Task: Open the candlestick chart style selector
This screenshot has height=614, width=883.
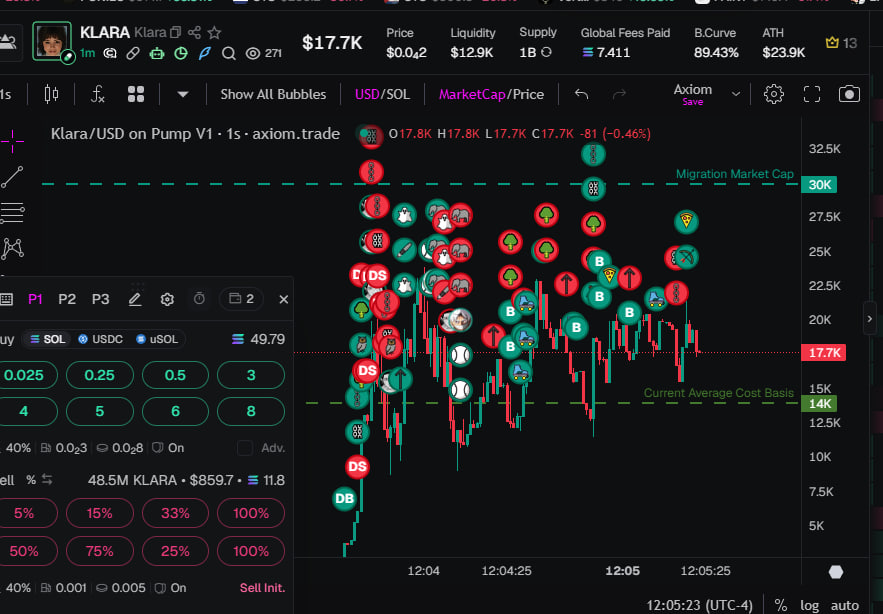Action: [x=51, y=94]
